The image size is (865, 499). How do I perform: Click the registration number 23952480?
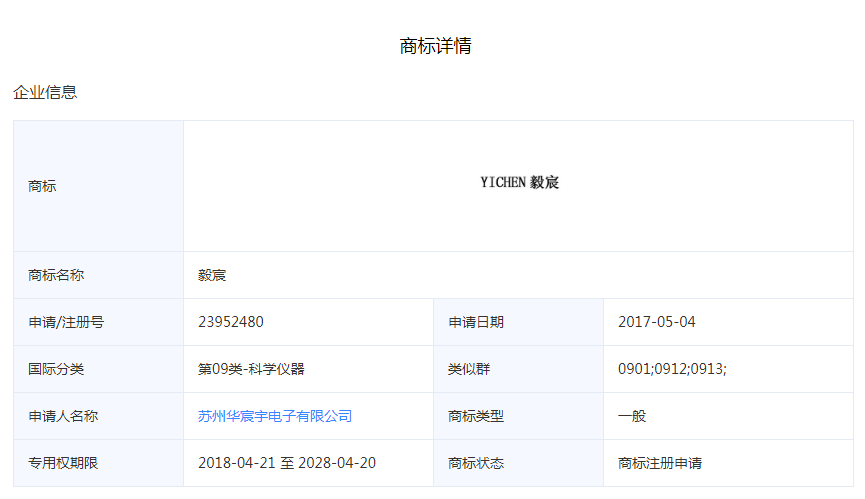pyautogui.click(x=231, y=322)
